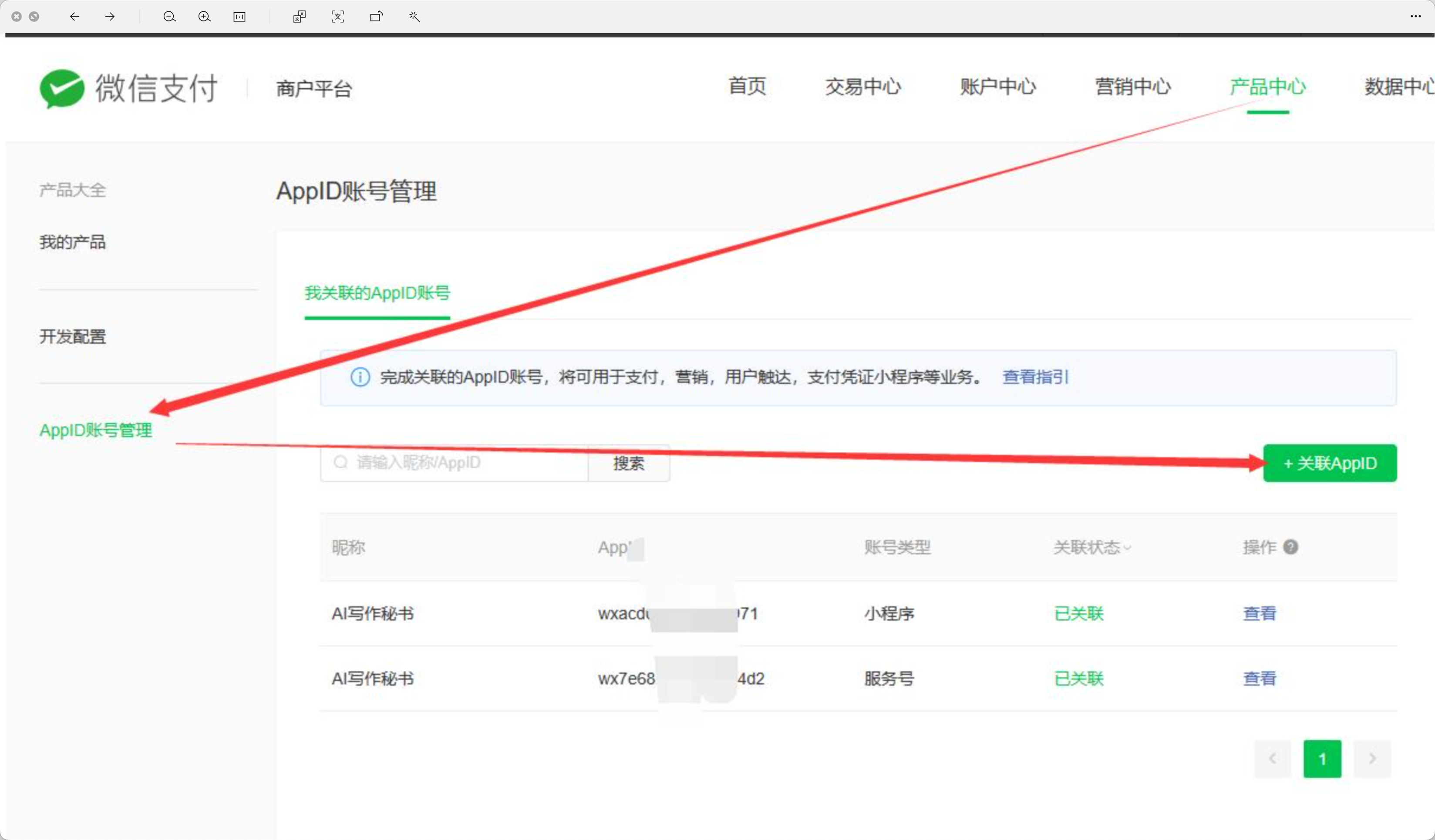The width and height of the screenshot is (1435, 840).
Task: Select the 我关联的AppID账号 tab
Action: [x=377, y=293]
